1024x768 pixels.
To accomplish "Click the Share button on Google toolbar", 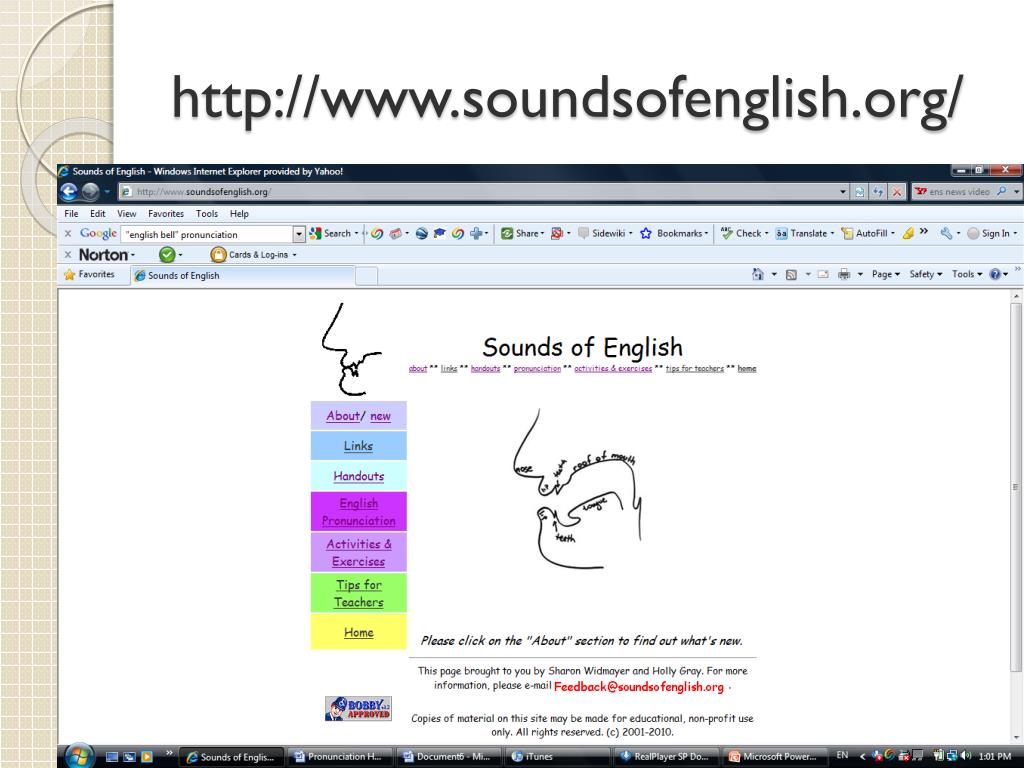I will [x=522, y=233].
